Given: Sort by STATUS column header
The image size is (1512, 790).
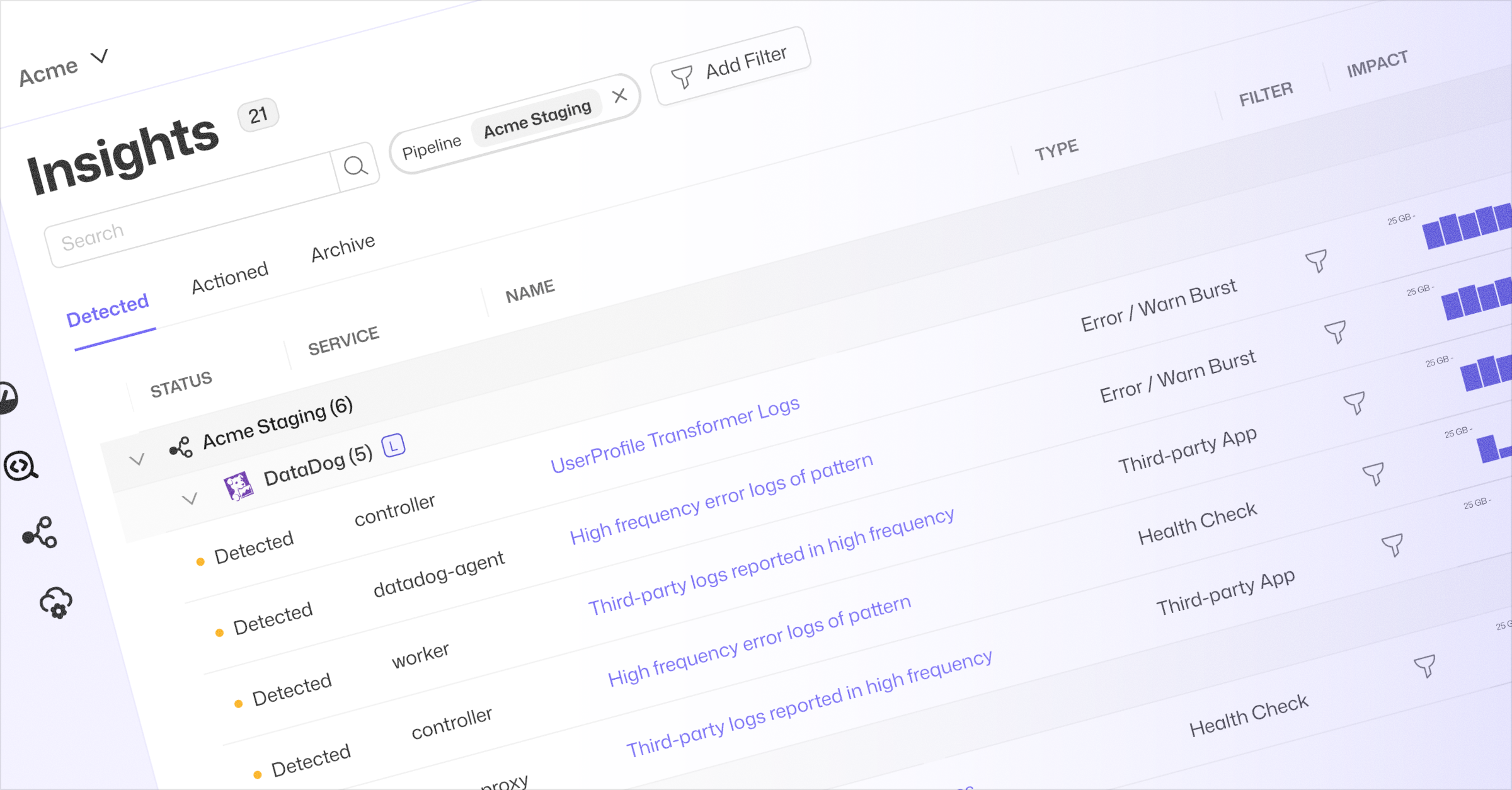Looking at the screenshot, I should (x=181, y=384).
